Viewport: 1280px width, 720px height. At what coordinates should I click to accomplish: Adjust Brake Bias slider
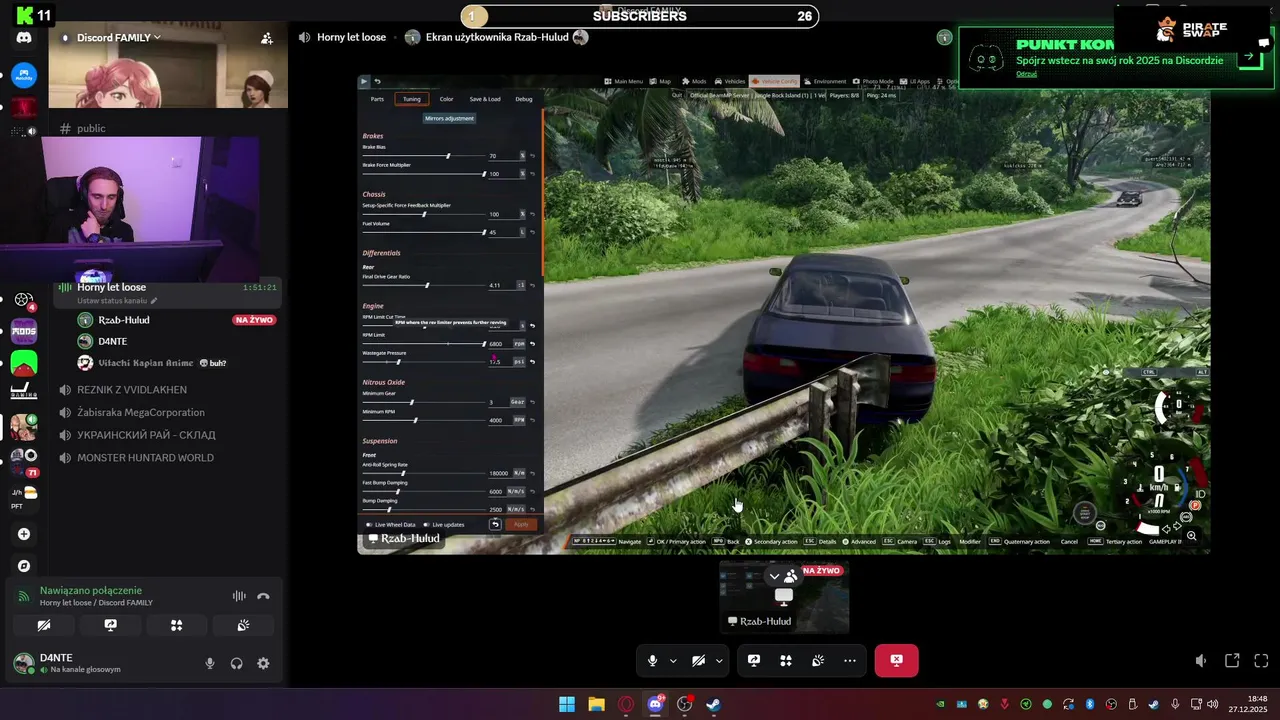[x=423, y=156]
